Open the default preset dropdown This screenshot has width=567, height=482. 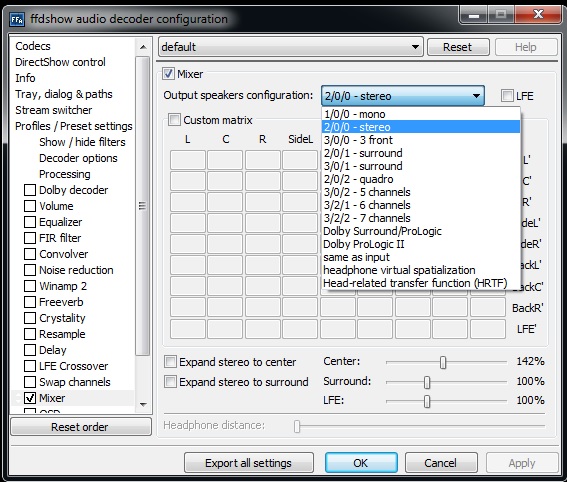[290, 47]
